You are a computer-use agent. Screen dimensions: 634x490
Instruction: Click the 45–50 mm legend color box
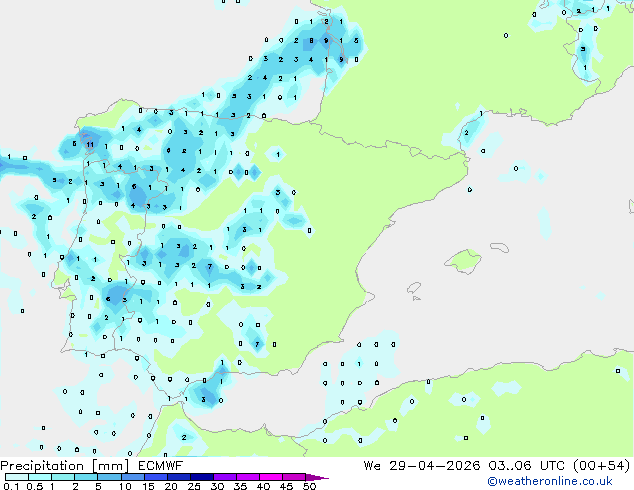tap(294, 477)
